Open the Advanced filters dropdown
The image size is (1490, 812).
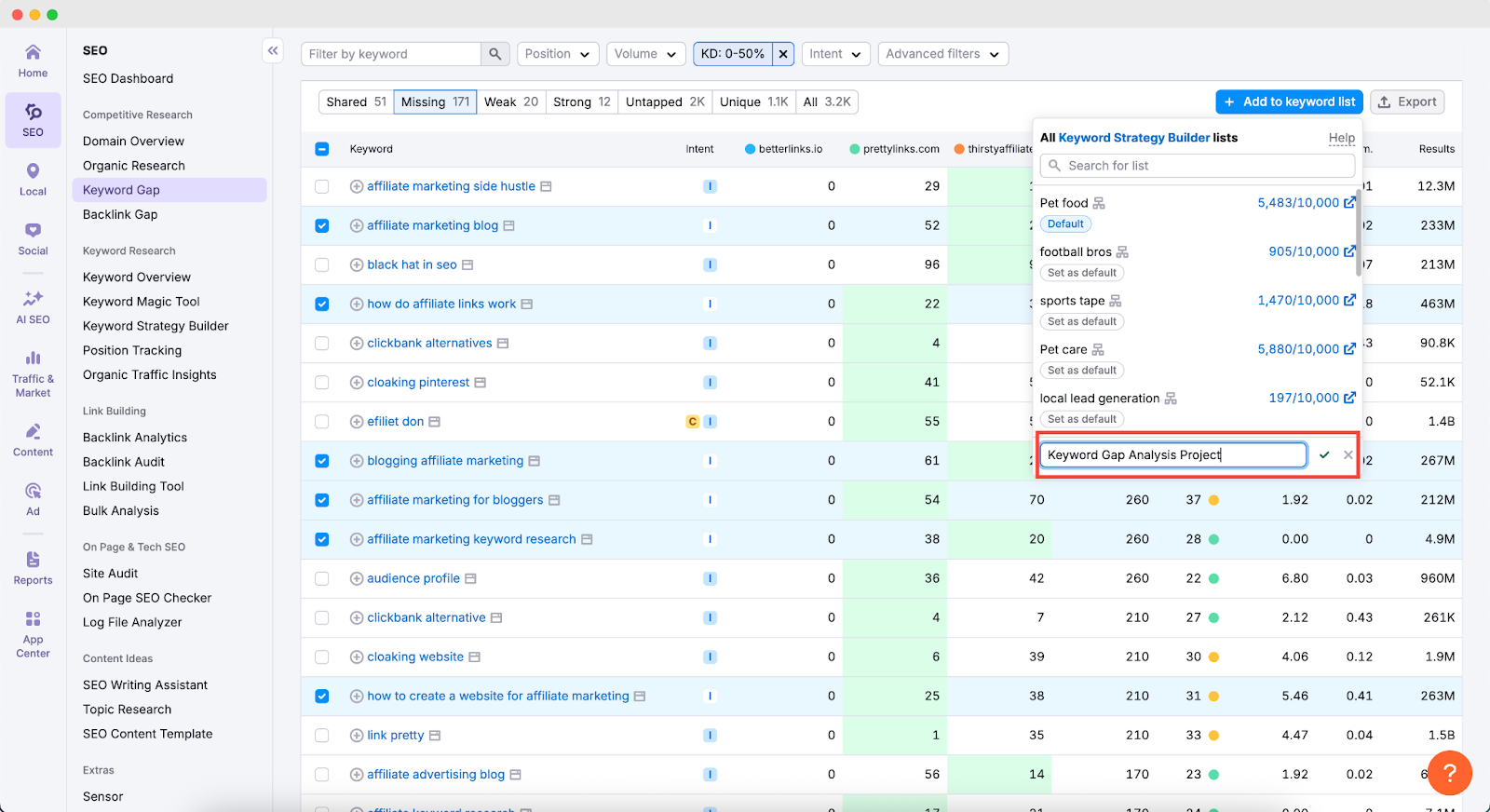(942, 54)
